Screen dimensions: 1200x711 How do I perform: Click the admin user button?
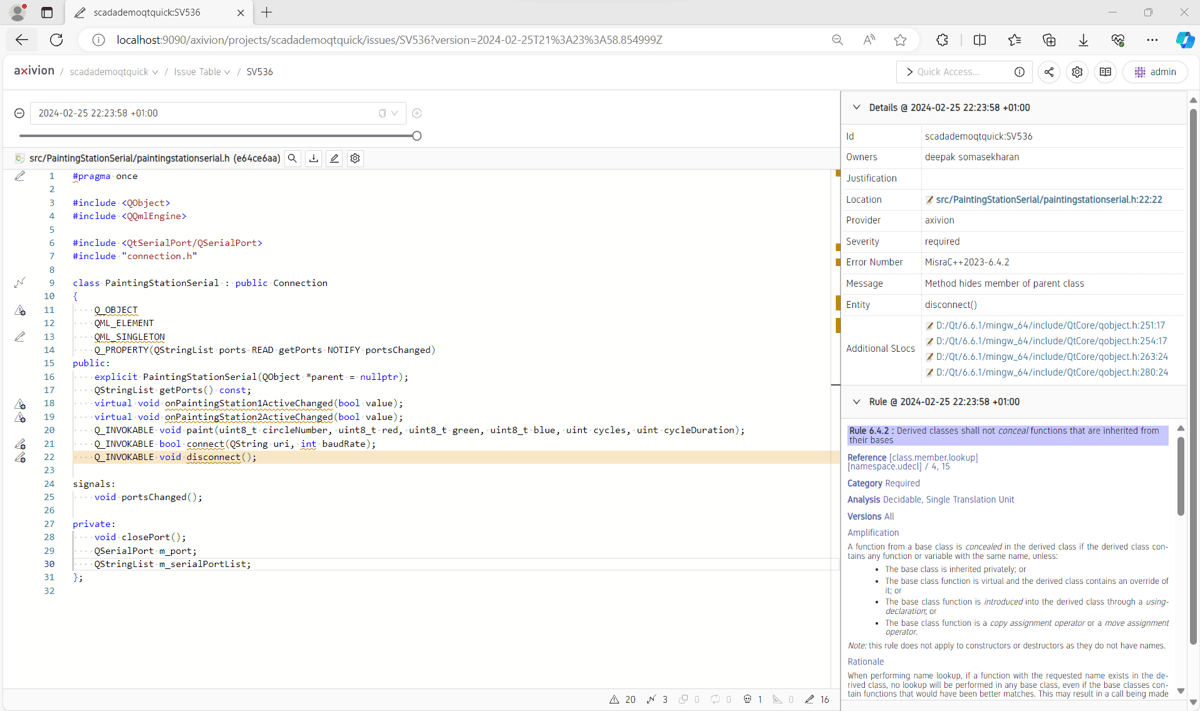(x=1155, y=72)
